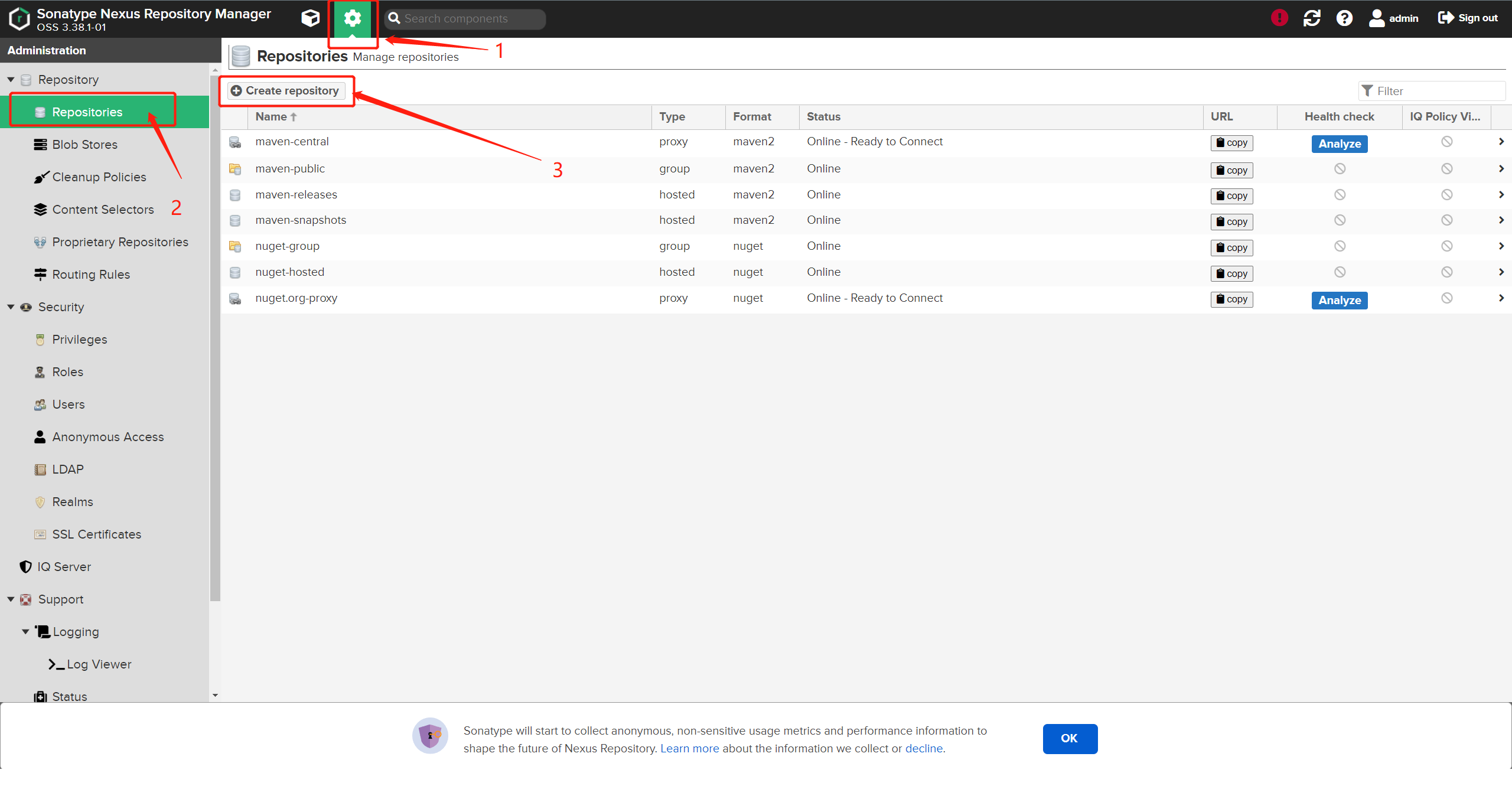Open the Help question mark icon
This screenshot has height=786, width=1512.
[1344, 18]
